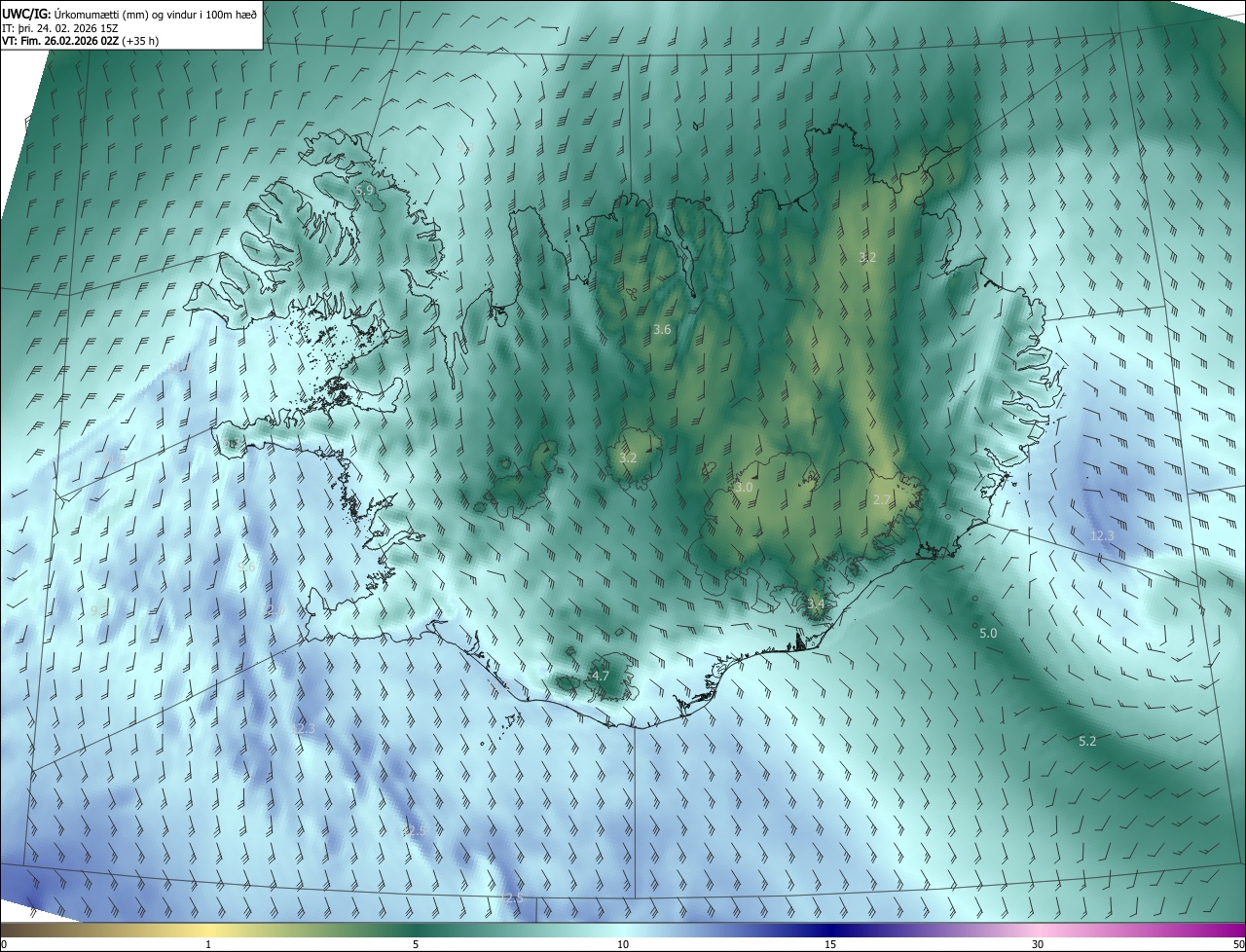Click the 'VT: Fim. 26.02.2026 02Z (+35 h)' line

click(81, 42)
